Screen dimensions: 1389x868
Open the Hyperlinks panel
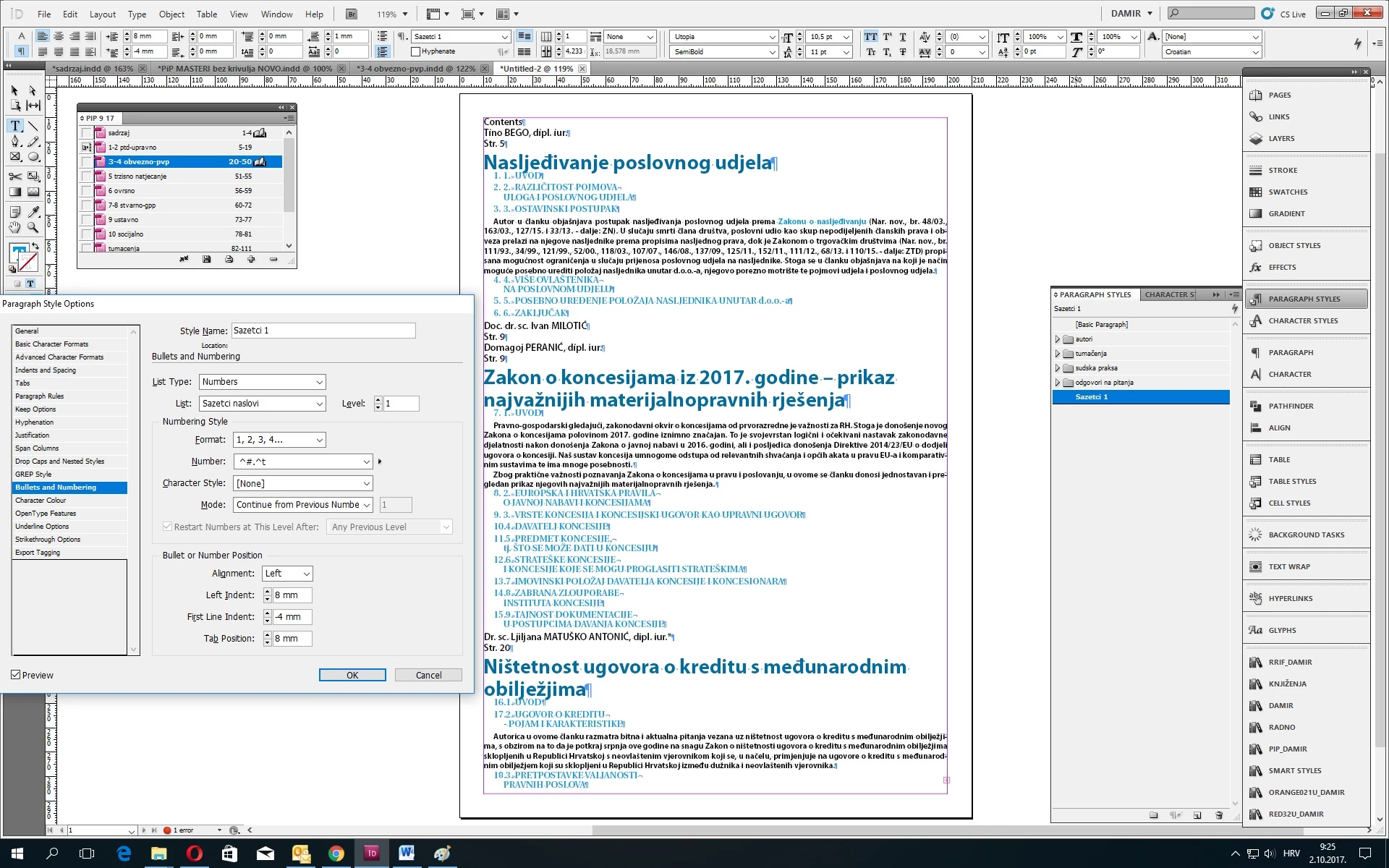(x=1290, y=598)
